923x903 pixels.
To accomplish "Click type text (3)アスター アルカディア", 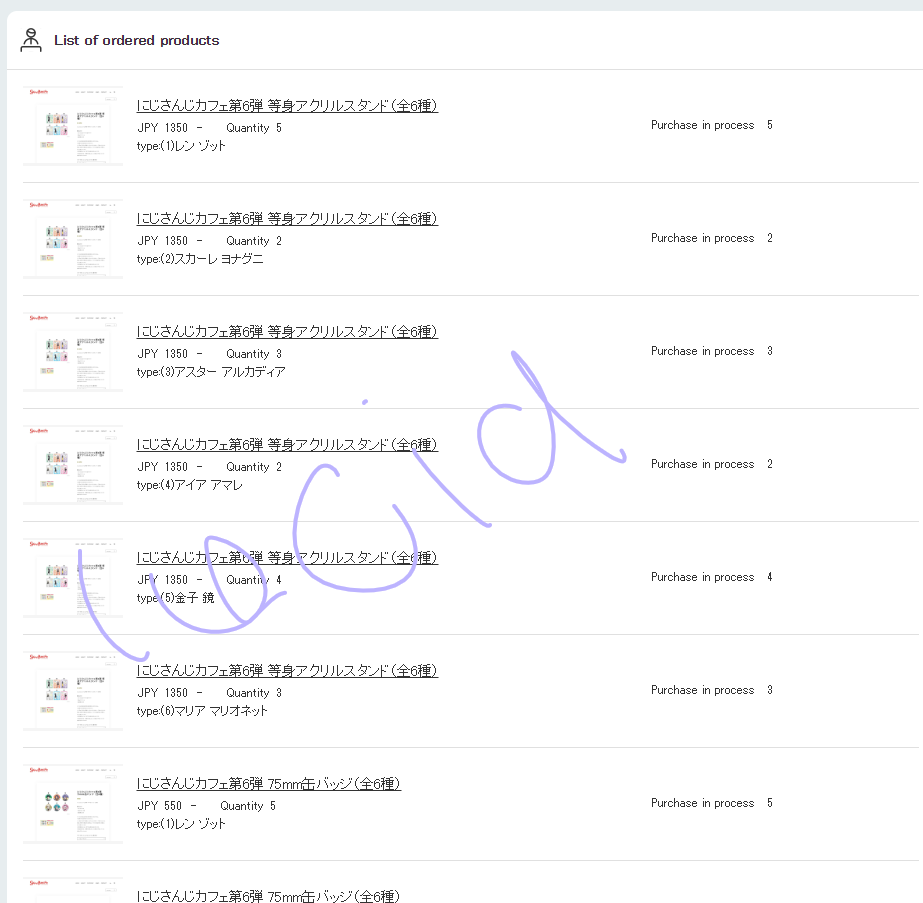I will 211,372.
